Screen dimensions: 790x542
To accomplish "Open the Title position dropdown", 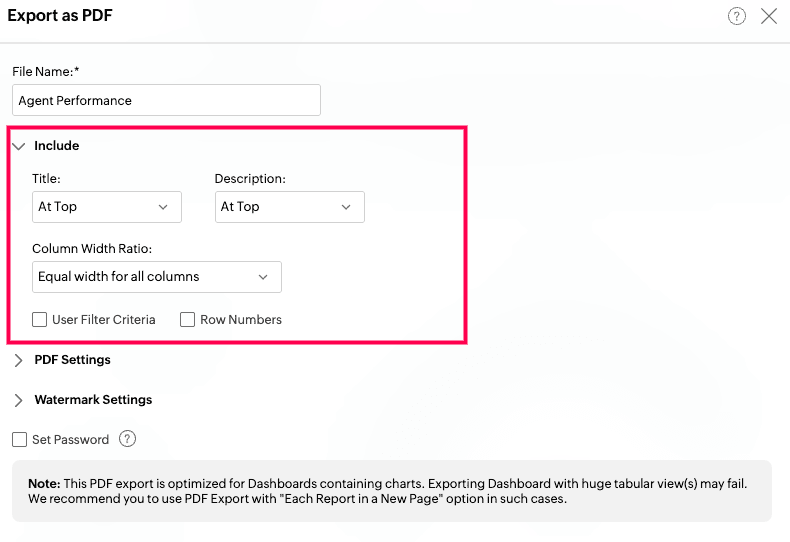I will pyautogui.click(x=107, y=207).
